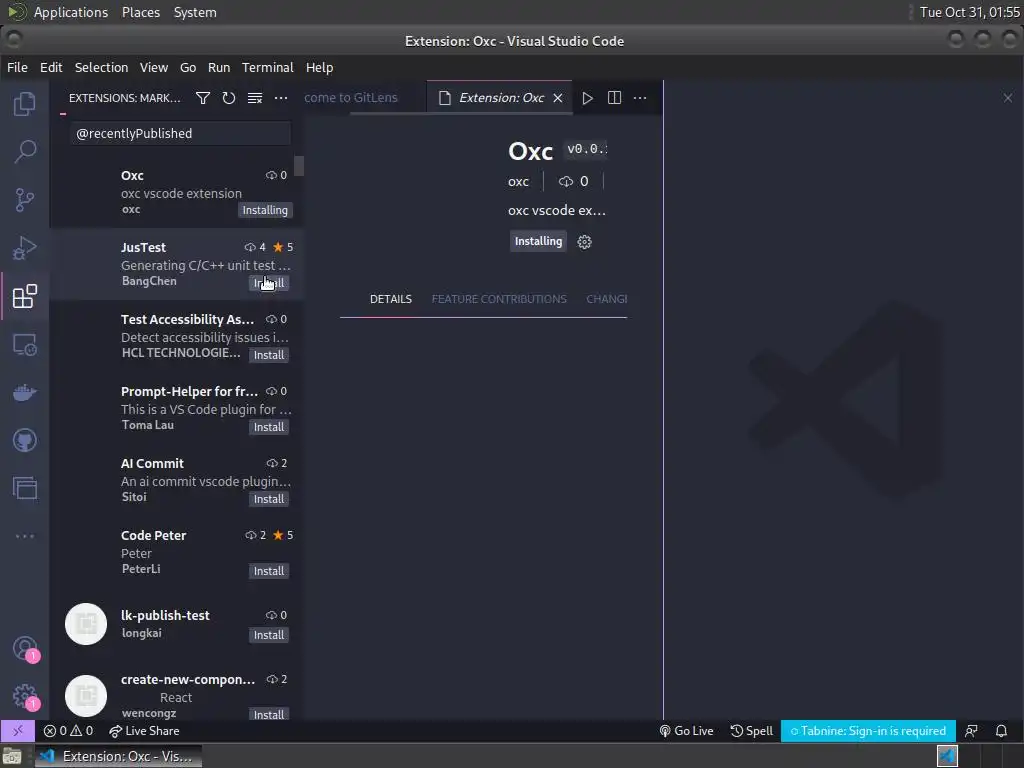This screenshot has width=1024, height=768.
Task: Open Manage gear icon in activity bar
Action: [25, 696]
